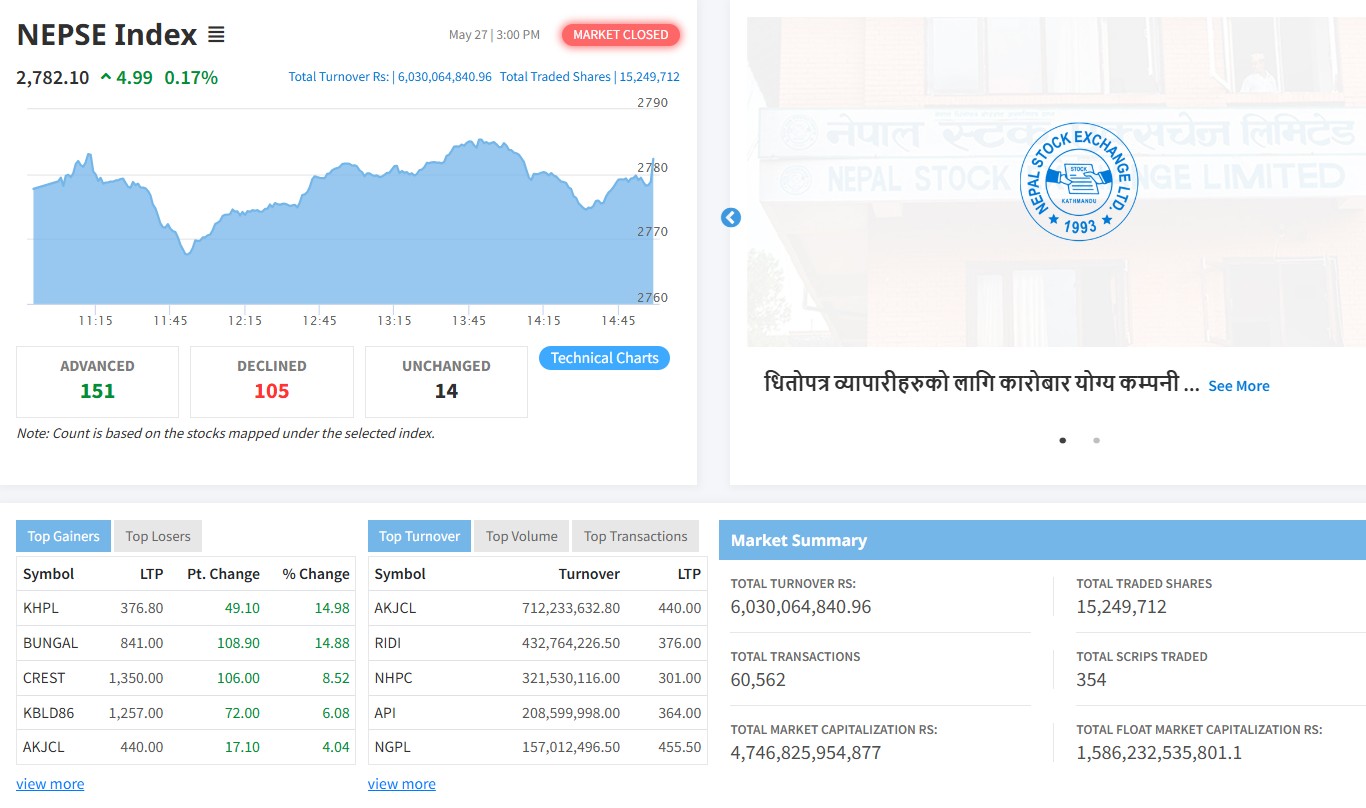This screenshot has width=1366, height=808.
Task: Select the second carousel dot
Action: tap(1096, 440)
